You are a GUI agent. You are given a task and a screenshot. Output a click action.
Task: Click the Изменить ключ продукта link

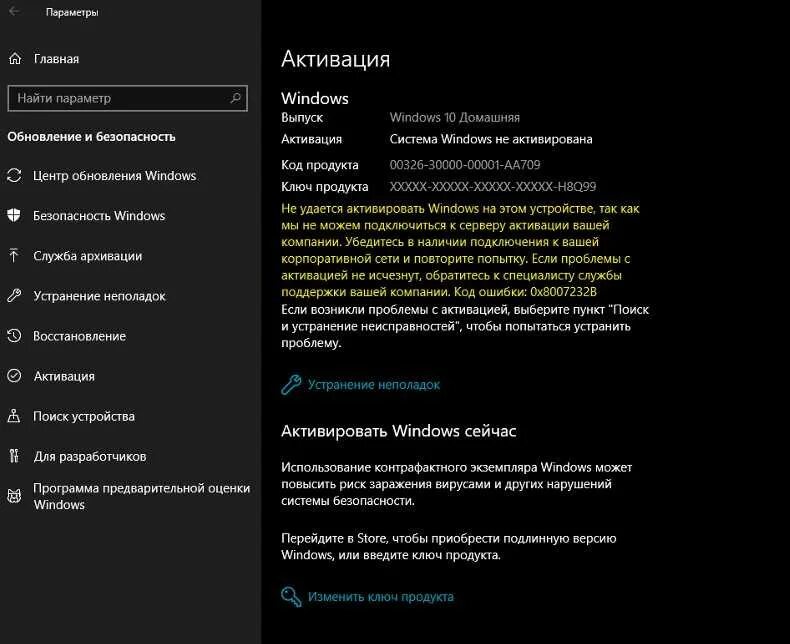point(380,597)
